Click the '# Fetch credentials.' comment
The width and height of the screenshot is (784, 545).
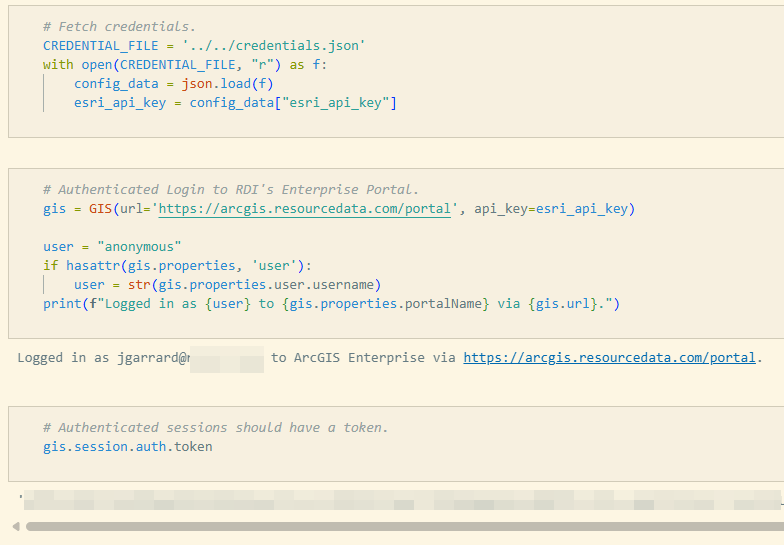tap(119, 26)
